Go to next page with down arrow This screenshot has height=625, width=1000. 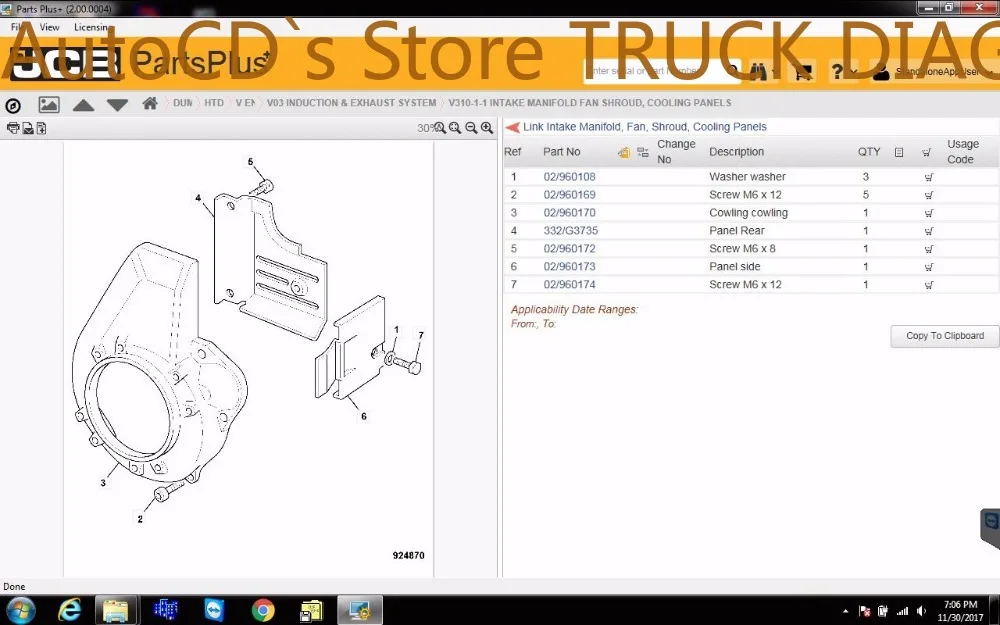coord(117,105)
